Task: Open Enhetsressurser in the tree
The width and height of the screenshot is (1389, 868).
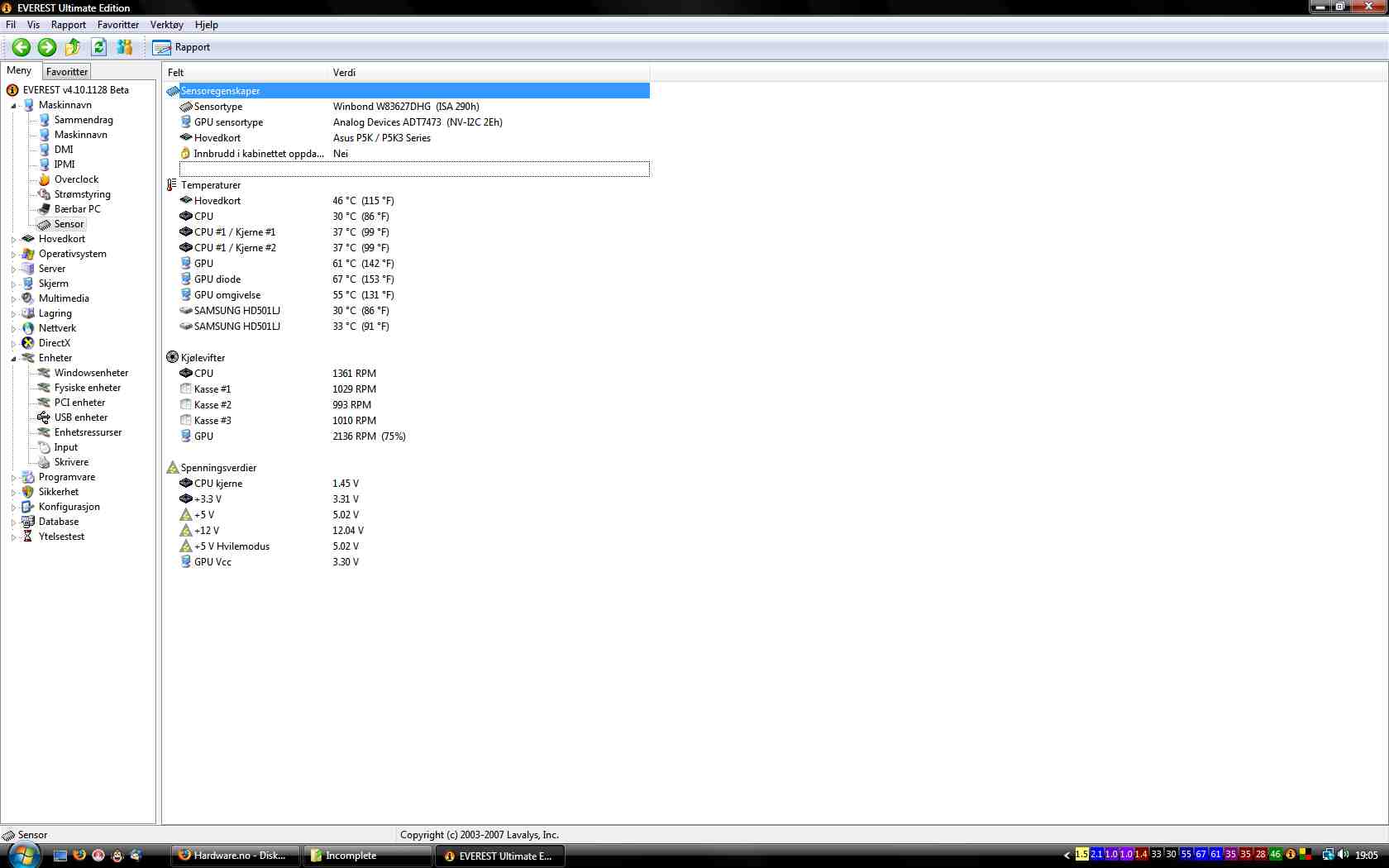Action: (88, 432)
